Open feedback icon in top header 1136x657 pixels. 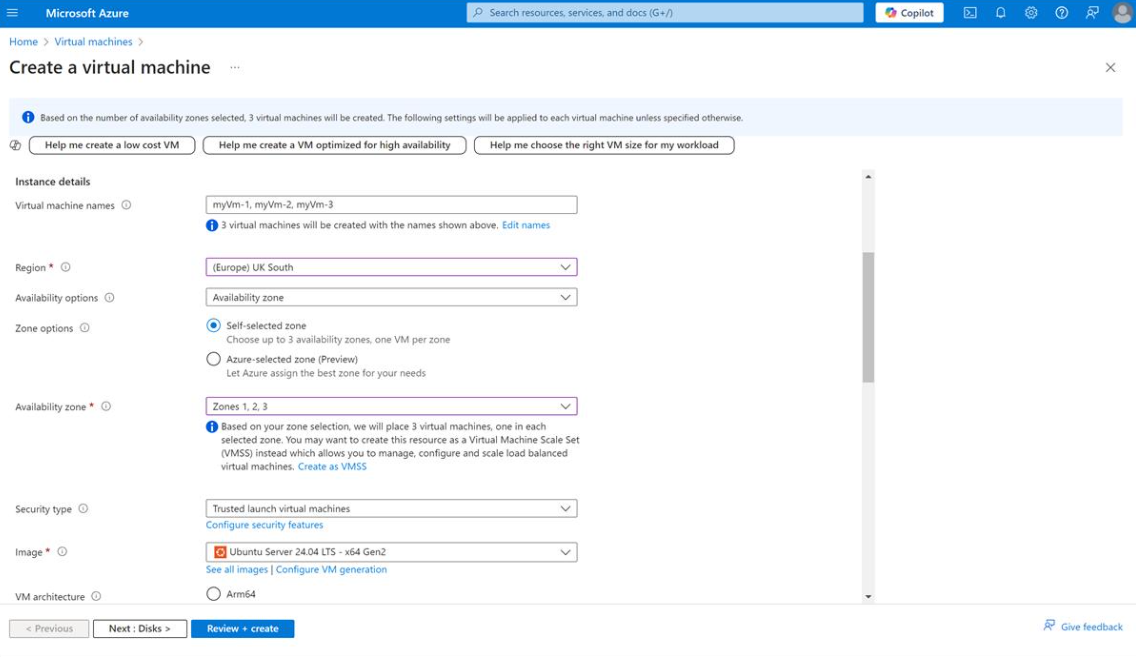click(1092, 13)
